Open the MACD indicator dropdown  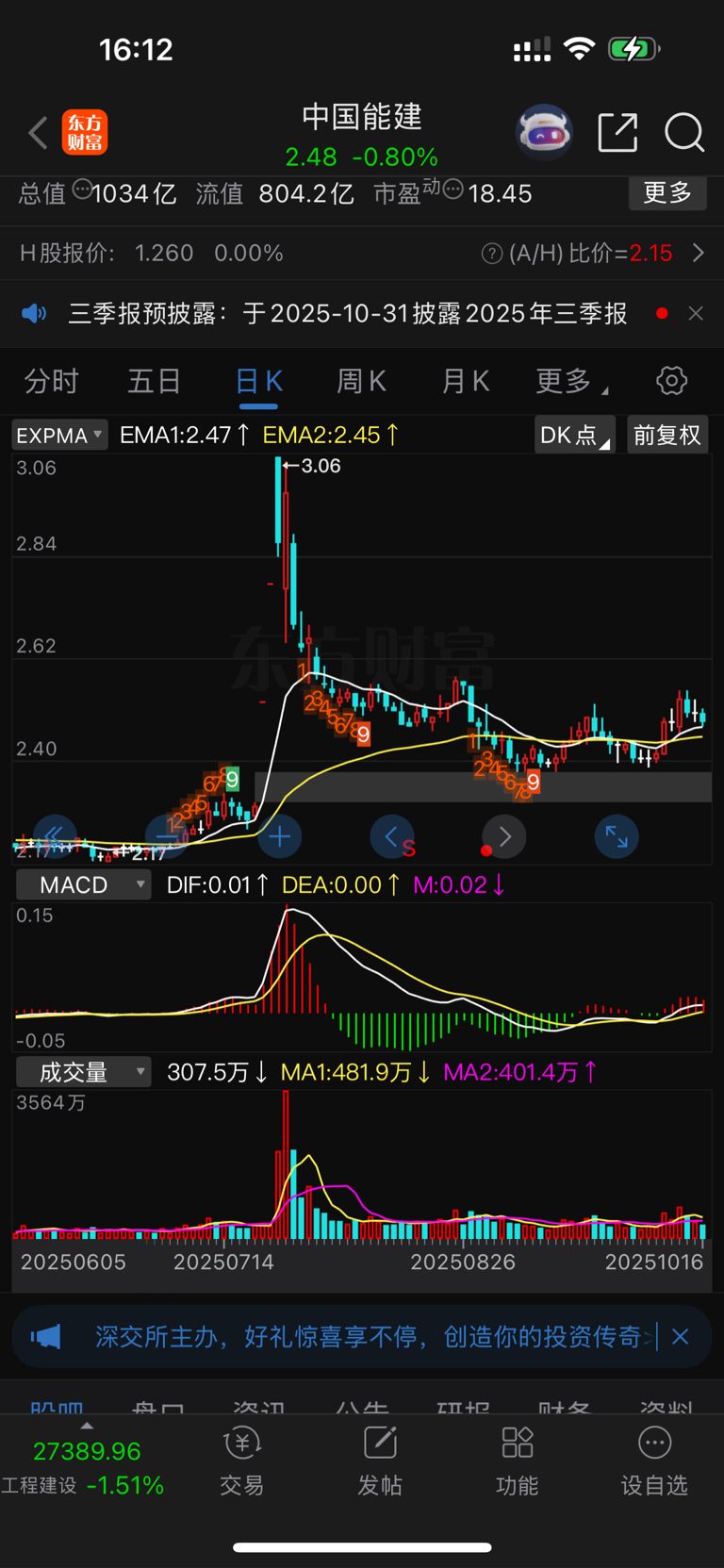(84, 884)
